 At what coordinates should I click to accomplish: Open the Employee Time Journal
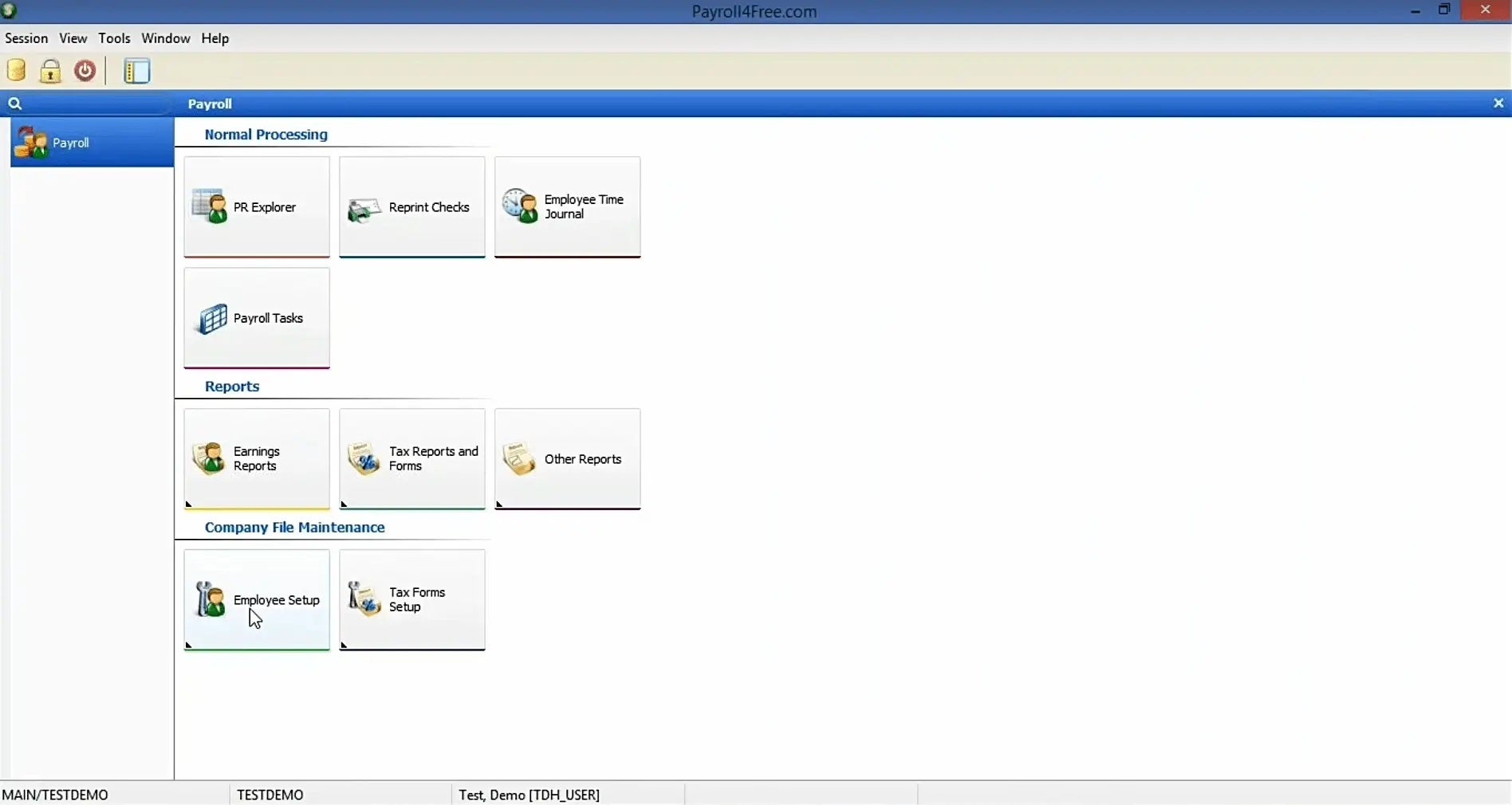point(567,206)
